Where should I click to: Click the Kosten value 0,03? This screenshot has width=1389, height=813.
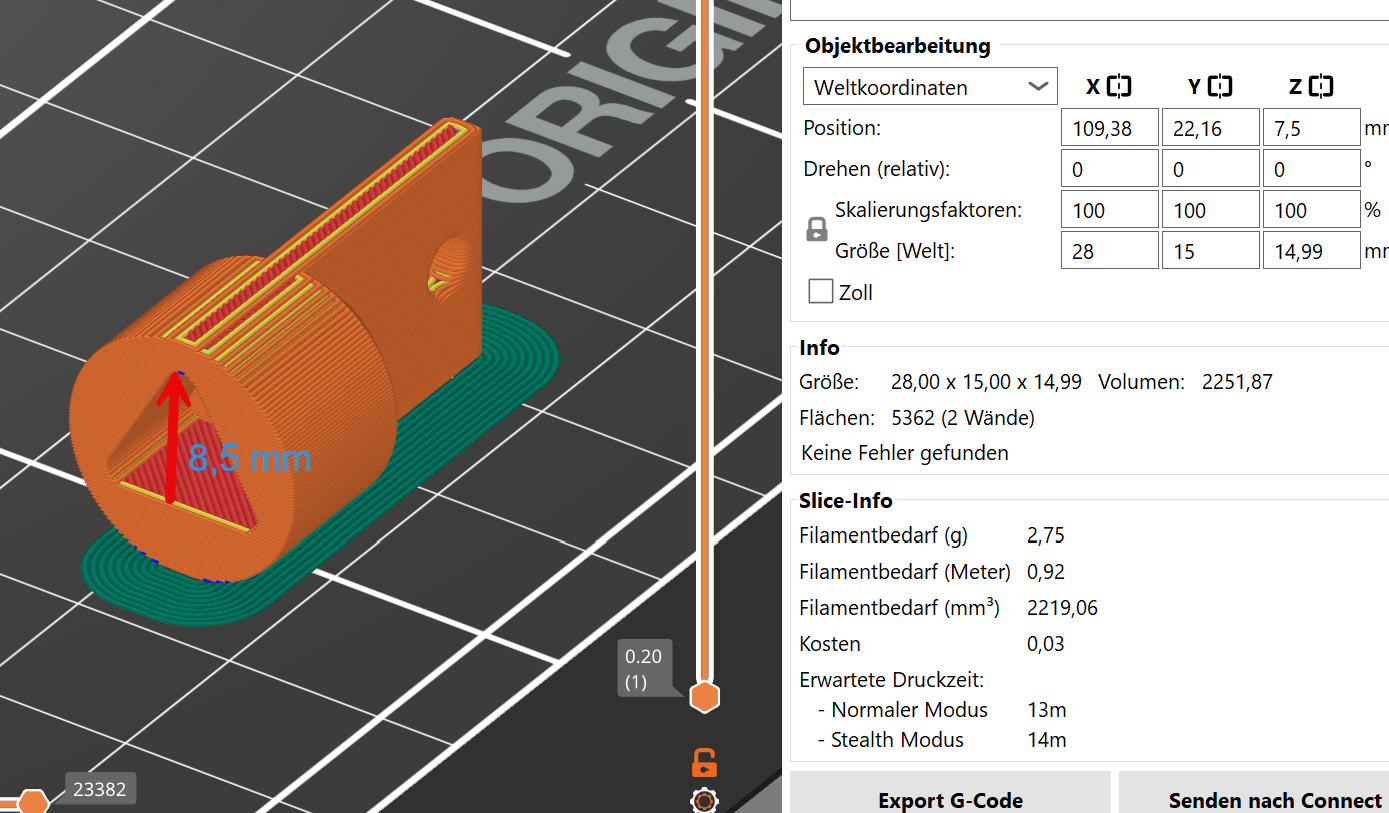point(1046,644)
